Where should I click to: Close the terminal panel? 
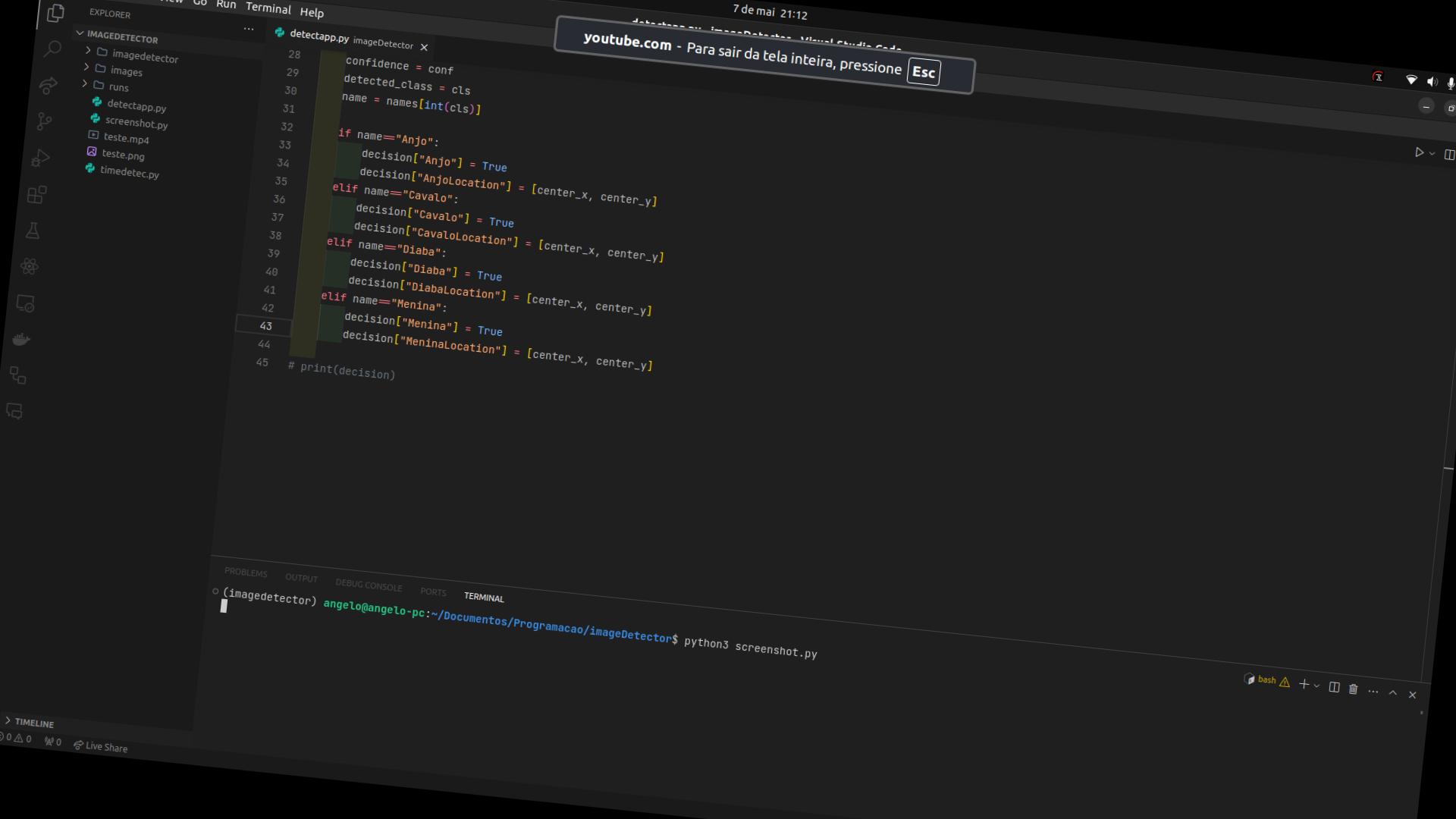pos(1412,695)
